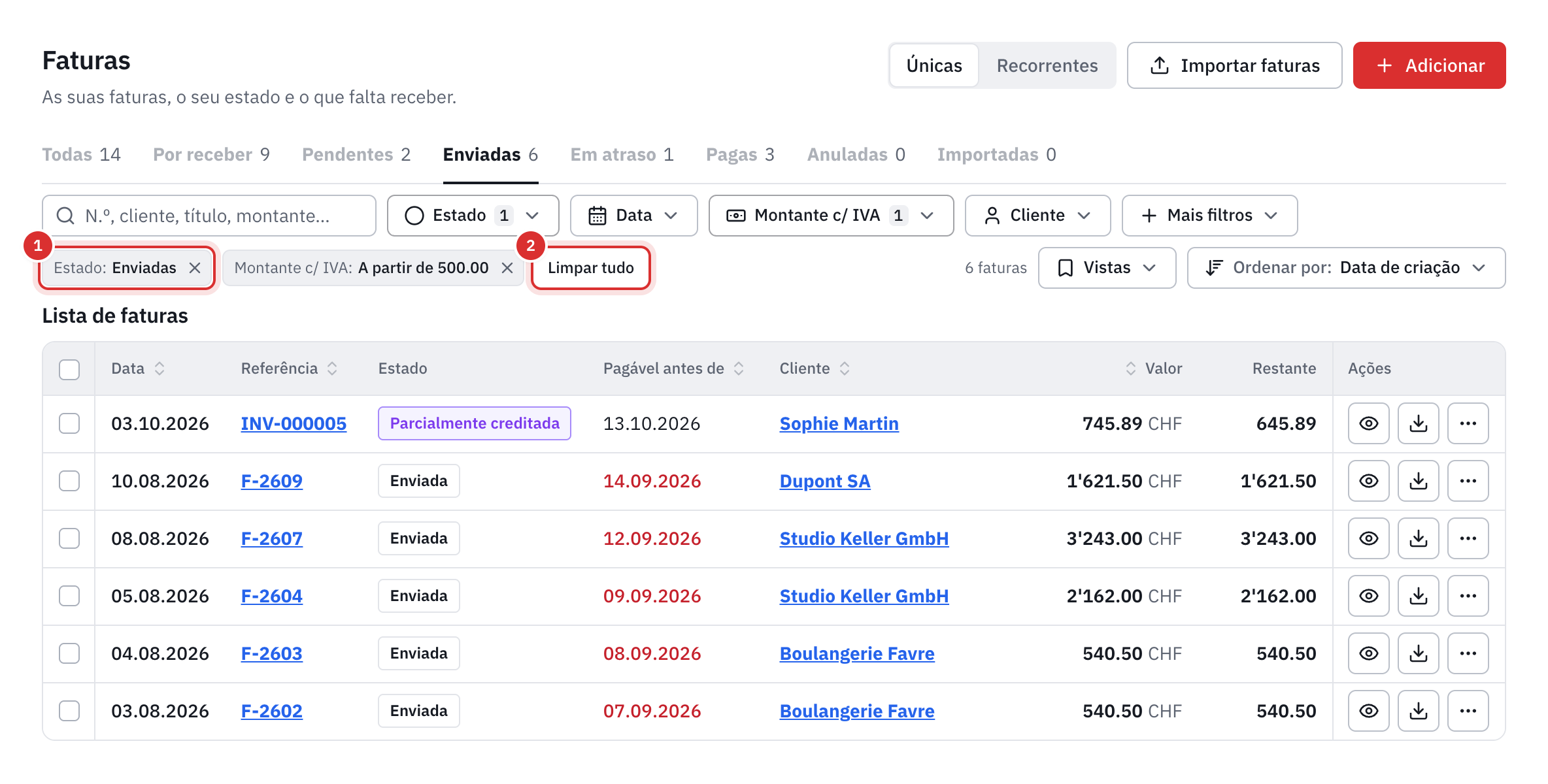The width and height of the screenshot is (1548, 784).
Task: Click Limpar tudo to clear filters
Action: [x=590, y=268]
